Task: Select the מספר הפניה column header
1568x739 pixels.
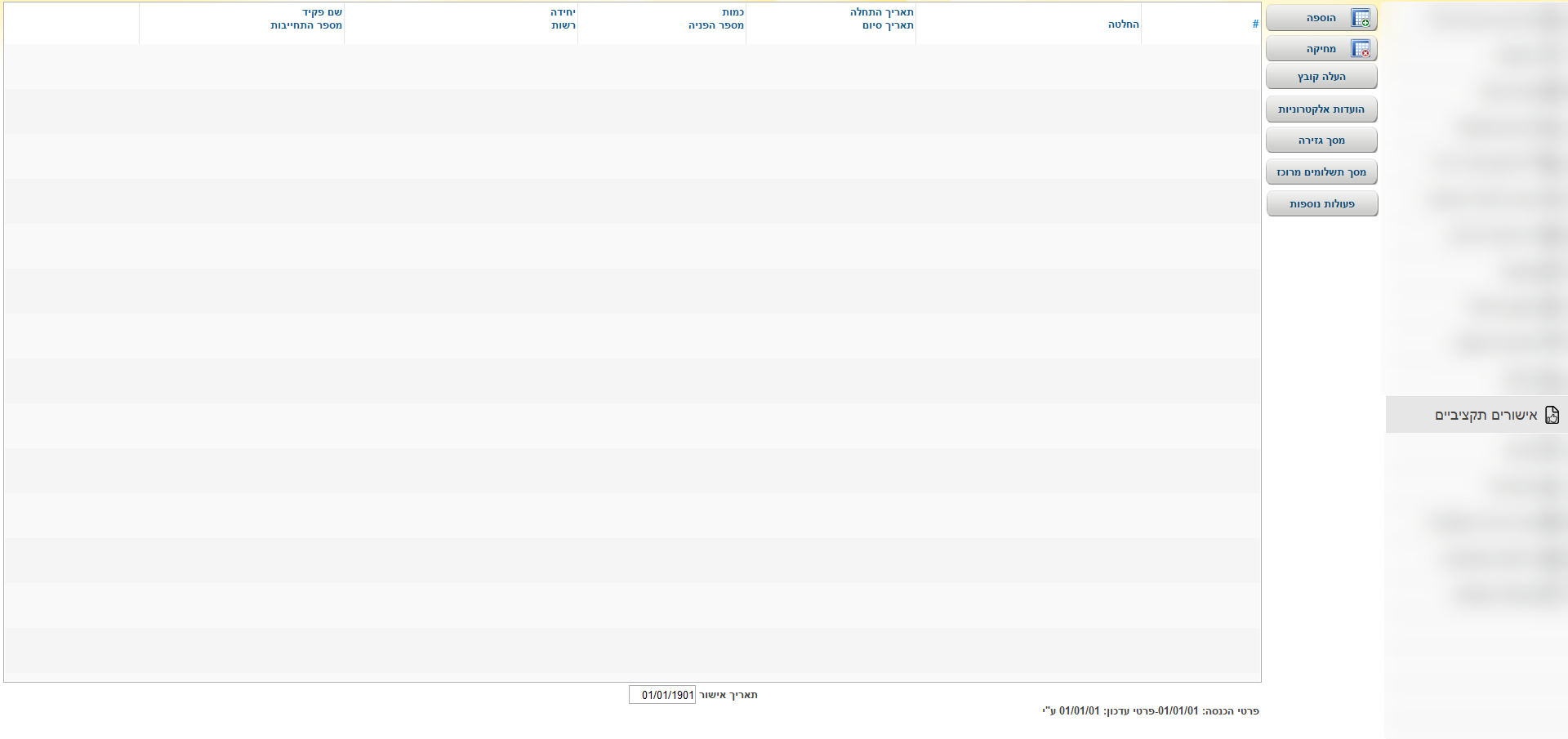Action: click(x=715, y=25)
